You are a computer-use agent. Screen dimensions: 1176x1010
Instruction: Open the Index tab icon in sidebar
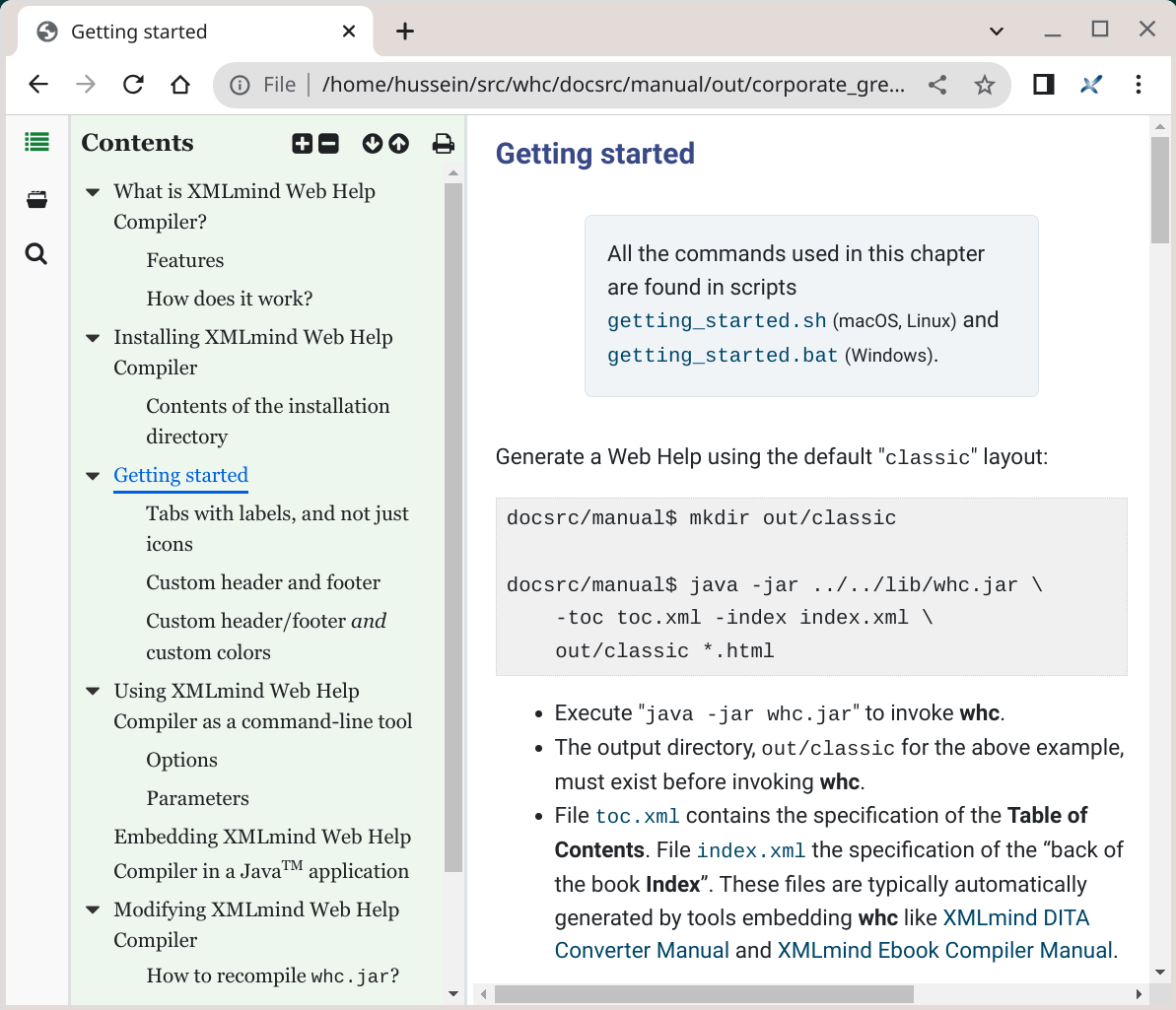click(36, 199)
